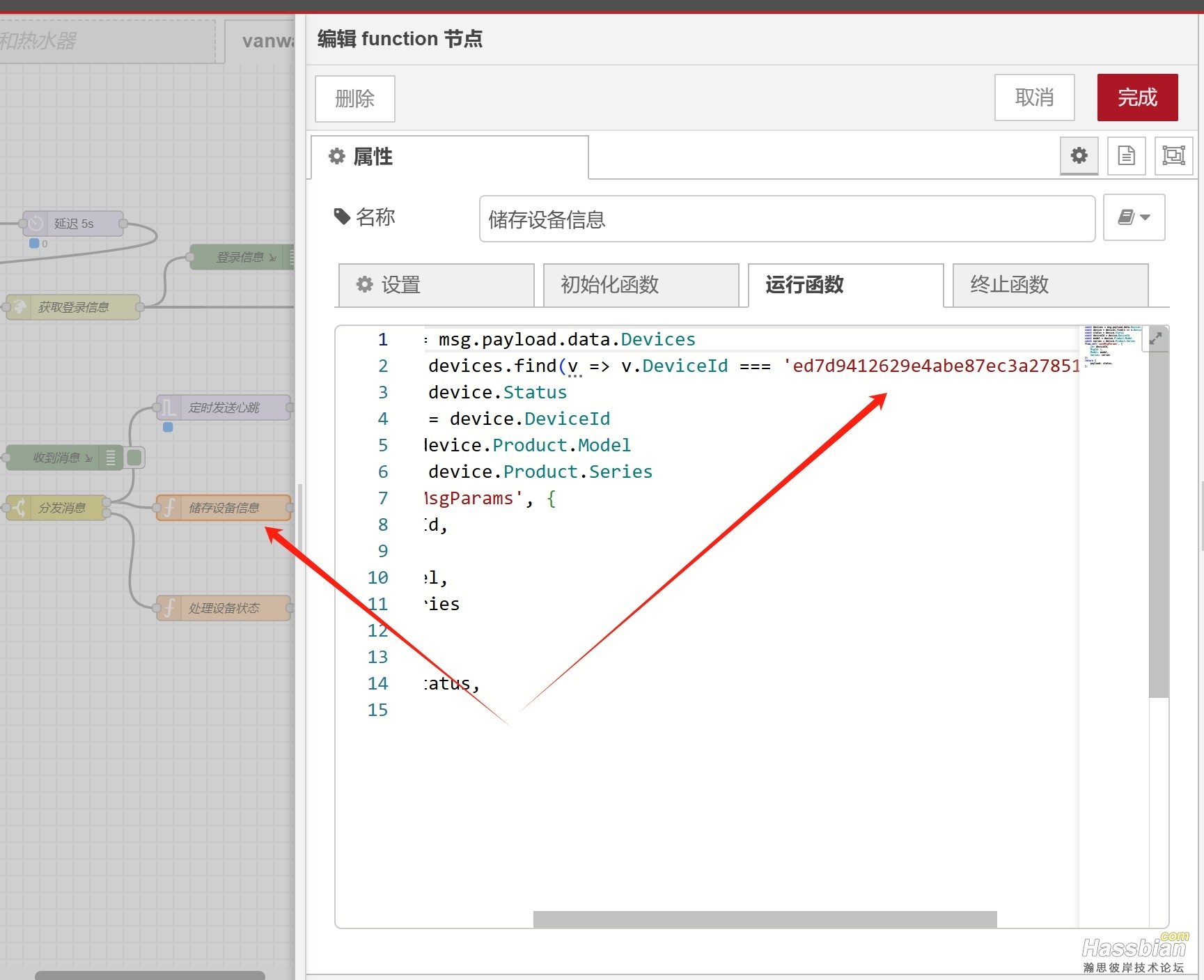Click the 删除 (Delete) button
Viewport: 1204px width, 980px height.
[355, 99]
